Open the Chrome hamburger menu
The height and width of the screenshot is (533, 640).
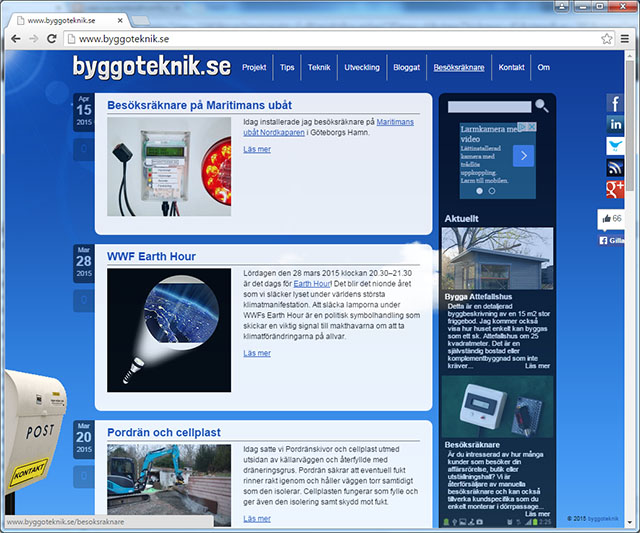pos(624,39)
